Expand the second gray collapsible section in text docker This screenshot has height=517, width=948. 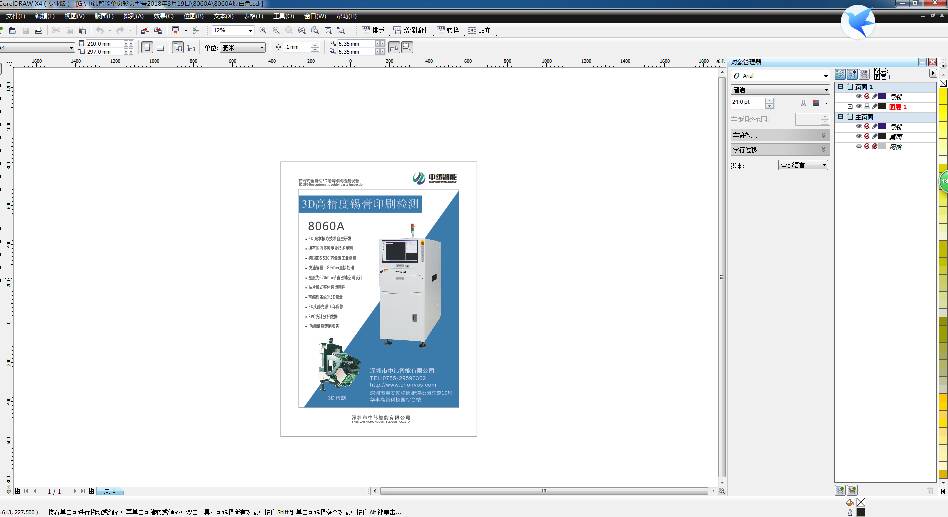tap(780, 149)
